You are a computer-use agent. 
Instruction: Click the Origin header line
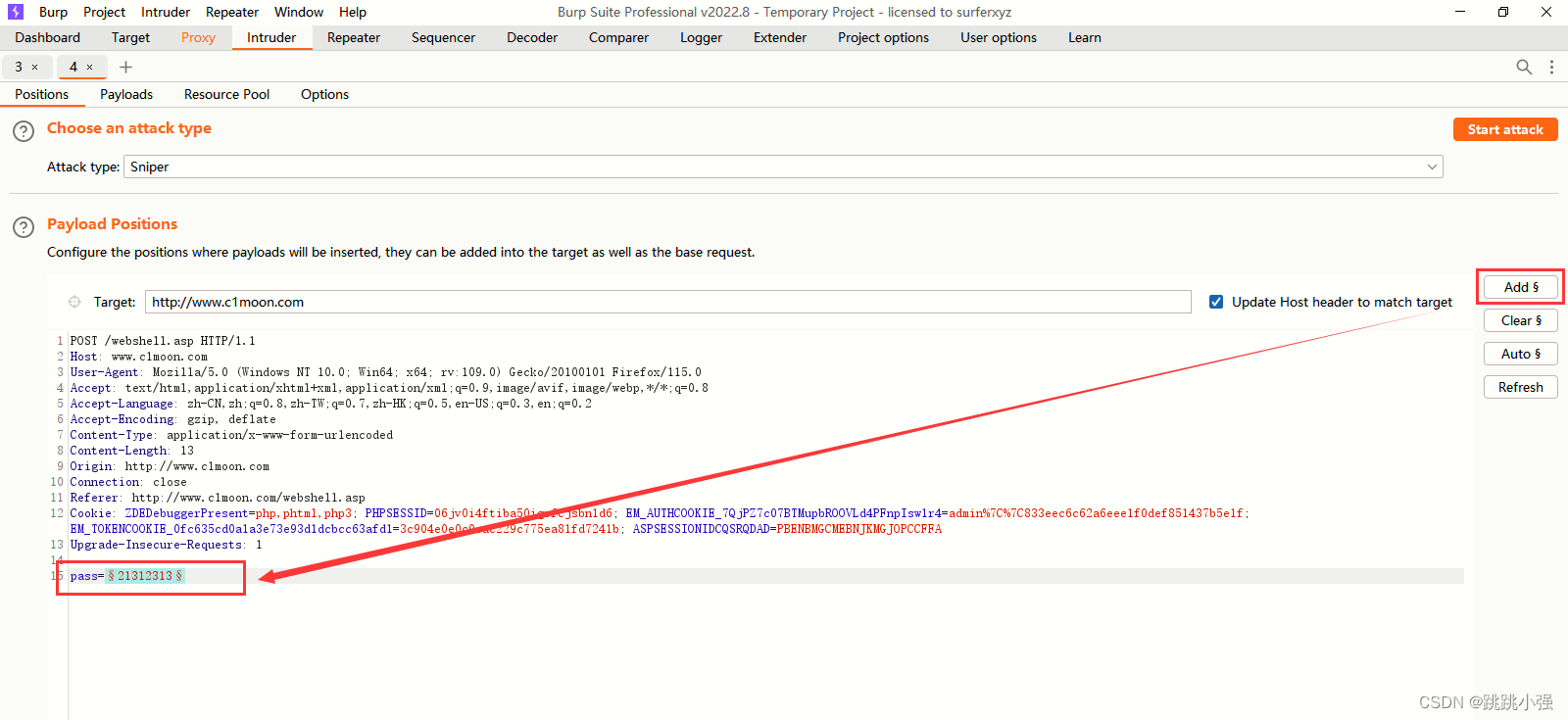pyautogui.click(x=170, y=466)
